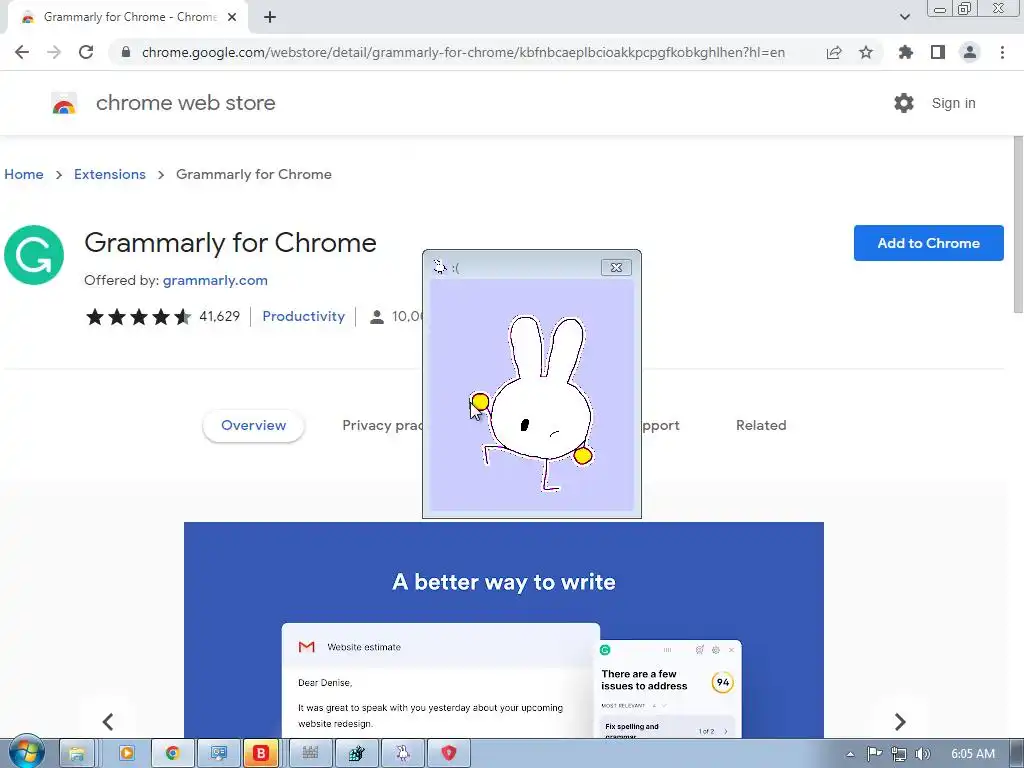Image resolution: width=1024 pixels, height=768 pixels.
Task: Close the bunny popup window
Action: (616, 267)
